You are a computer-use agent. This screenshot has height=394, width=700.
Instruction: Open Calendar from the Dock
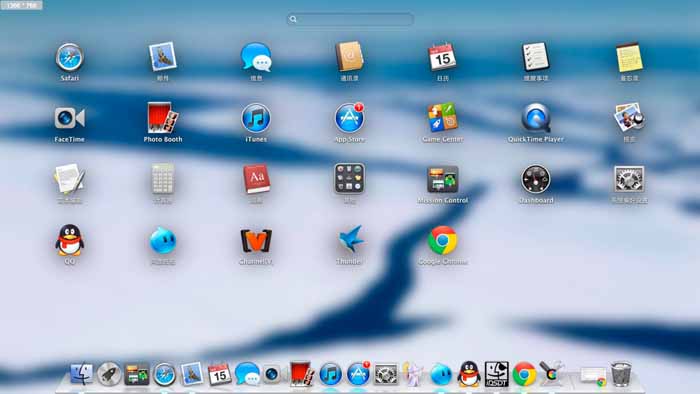(x=220, y=374)
